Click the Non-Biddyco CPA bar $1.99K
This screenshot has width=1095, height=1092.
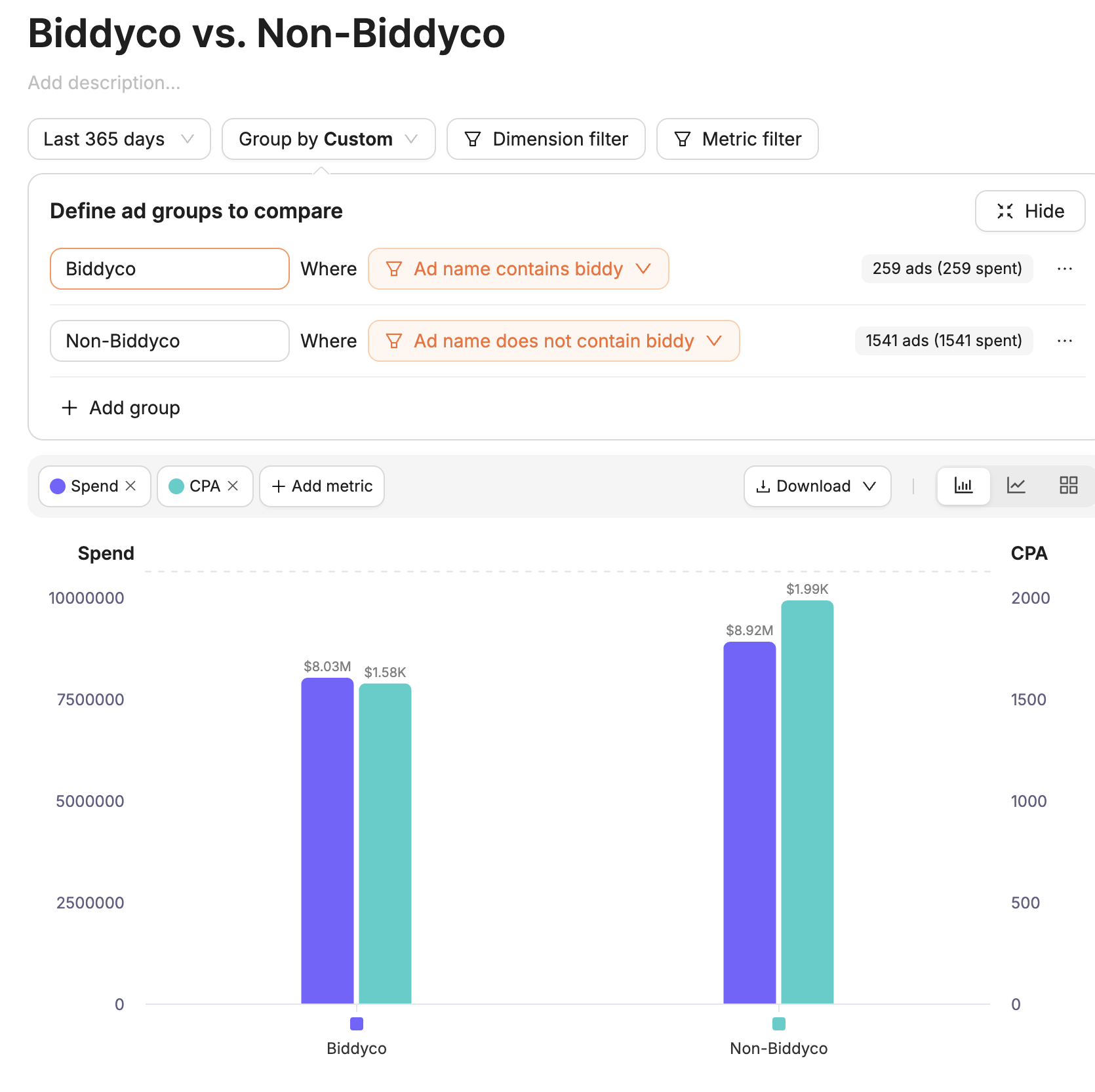807,802
